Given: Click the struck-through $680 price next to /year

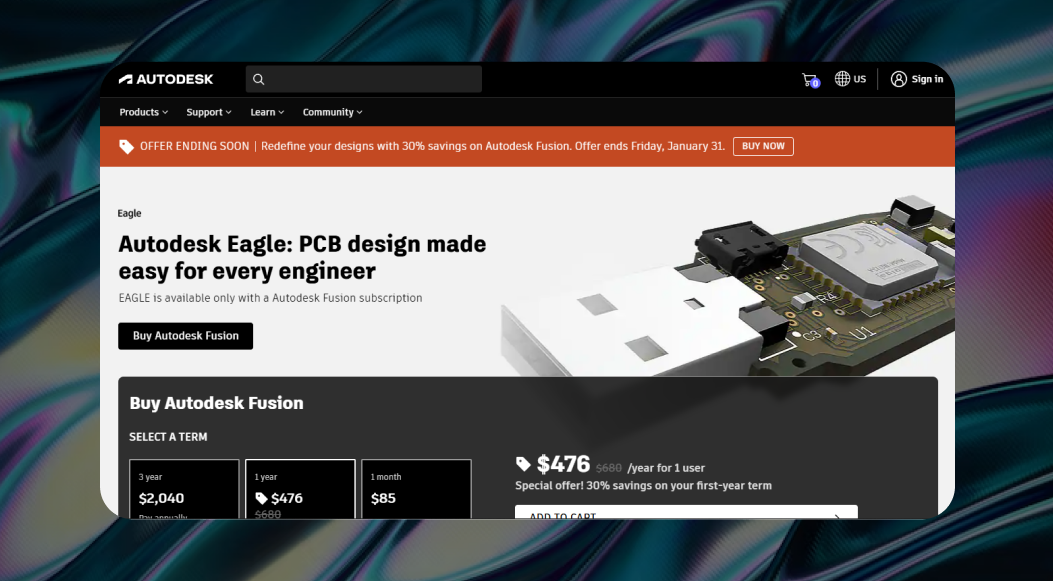Looking at the screenshot, I should tap(608, 468).
